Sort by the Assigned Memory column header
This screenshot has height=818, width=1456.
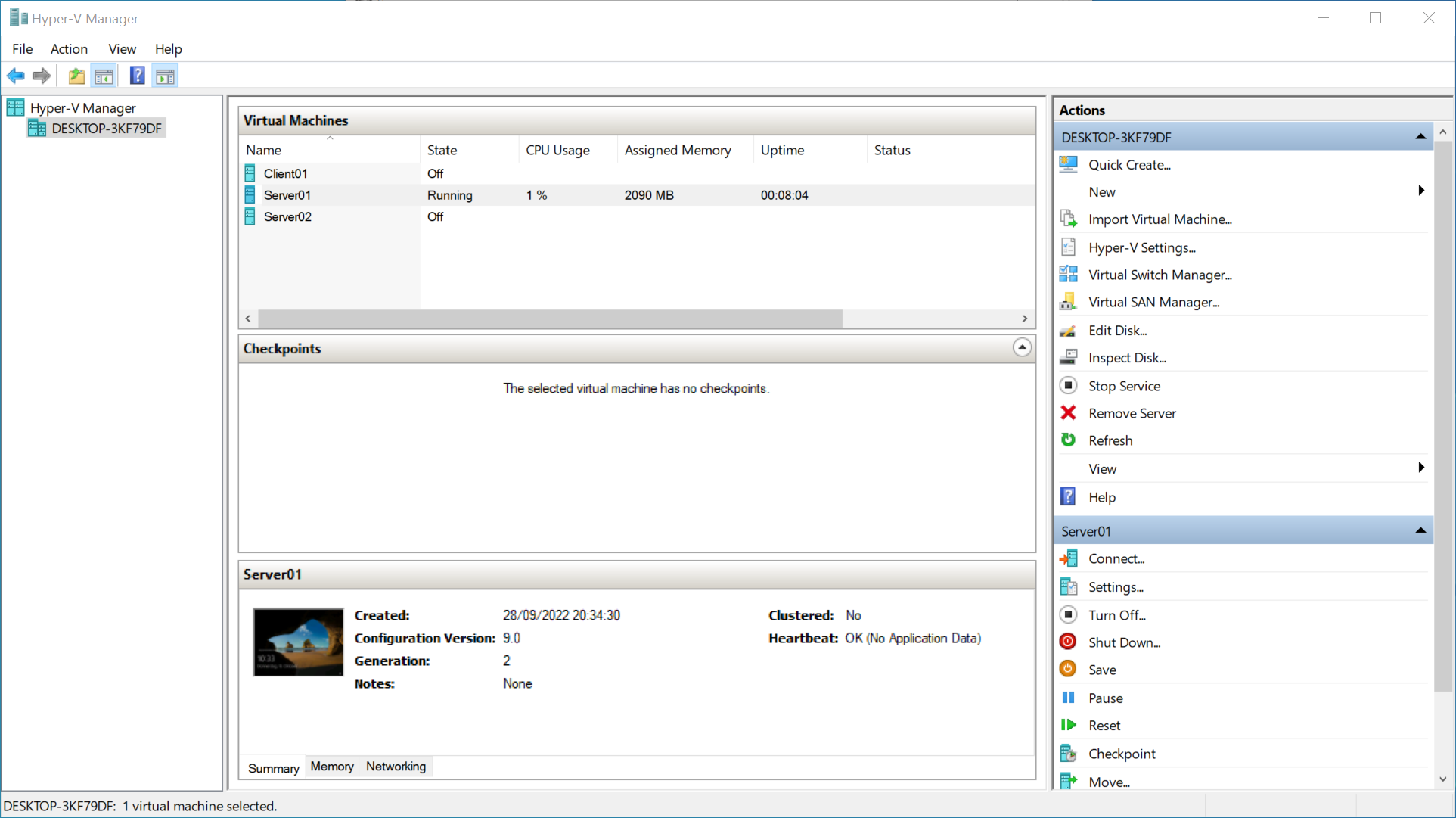click(685, 150)
